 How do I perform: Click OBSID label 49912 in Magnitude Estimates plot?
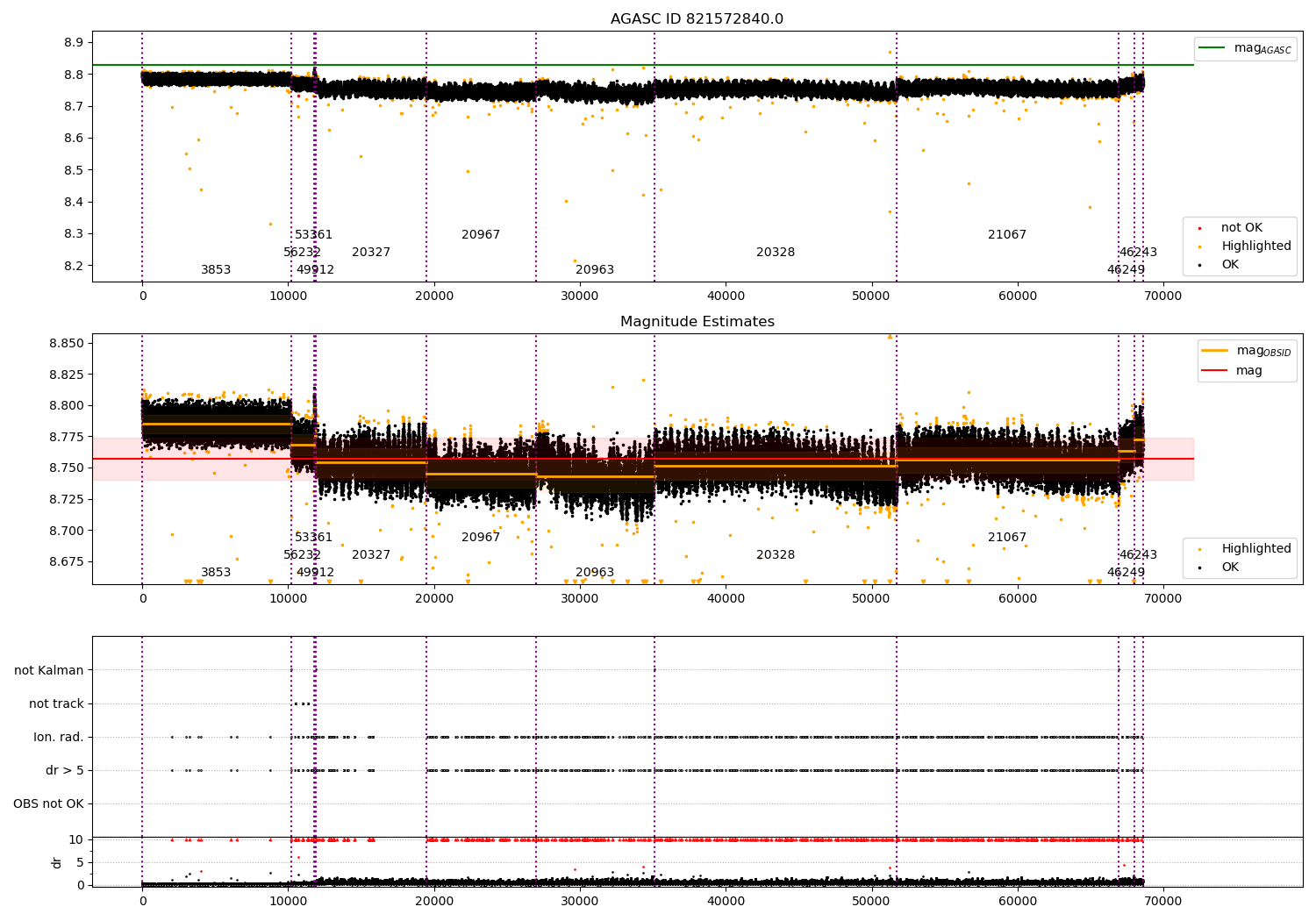click(x=315, y=573)
